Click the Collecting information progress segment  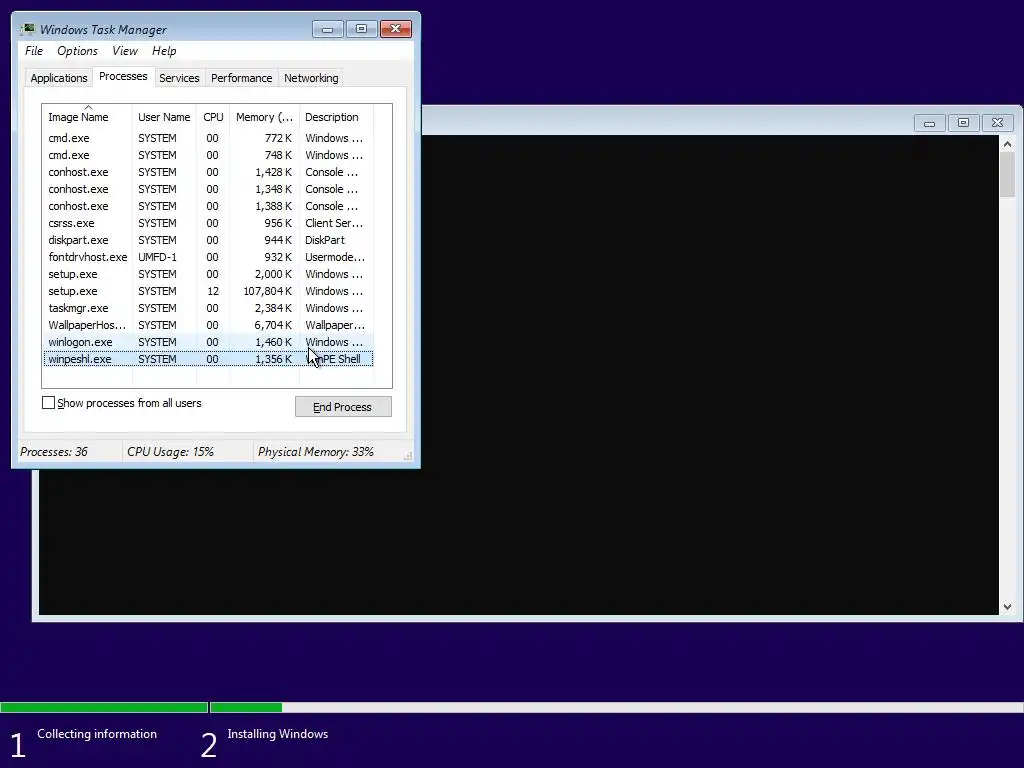tap(104, 707)
